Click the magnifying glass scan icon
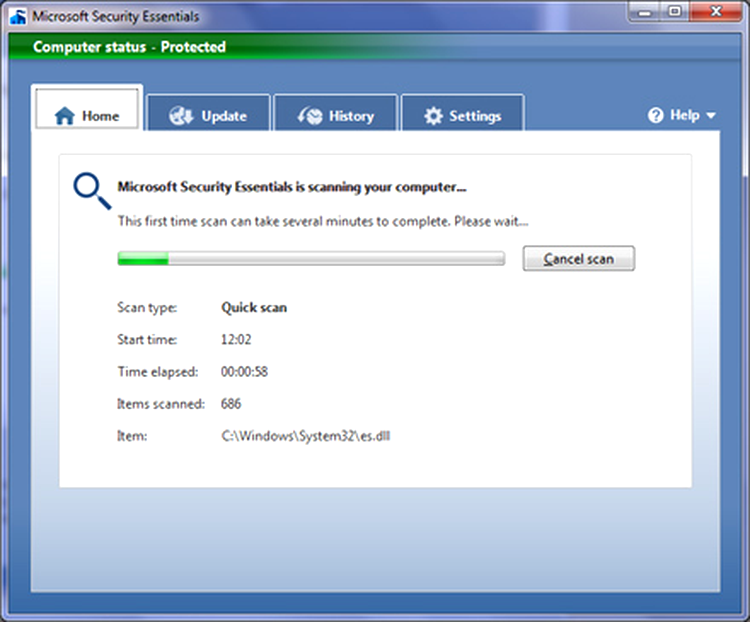 92,191
